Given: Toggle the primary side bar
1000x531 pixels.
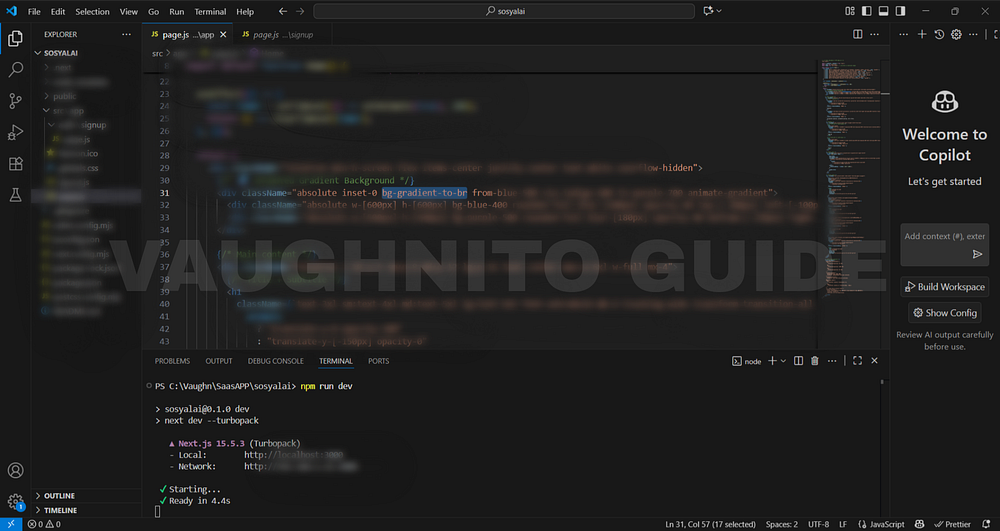Looking at the screenshot, I should point(867,11).
